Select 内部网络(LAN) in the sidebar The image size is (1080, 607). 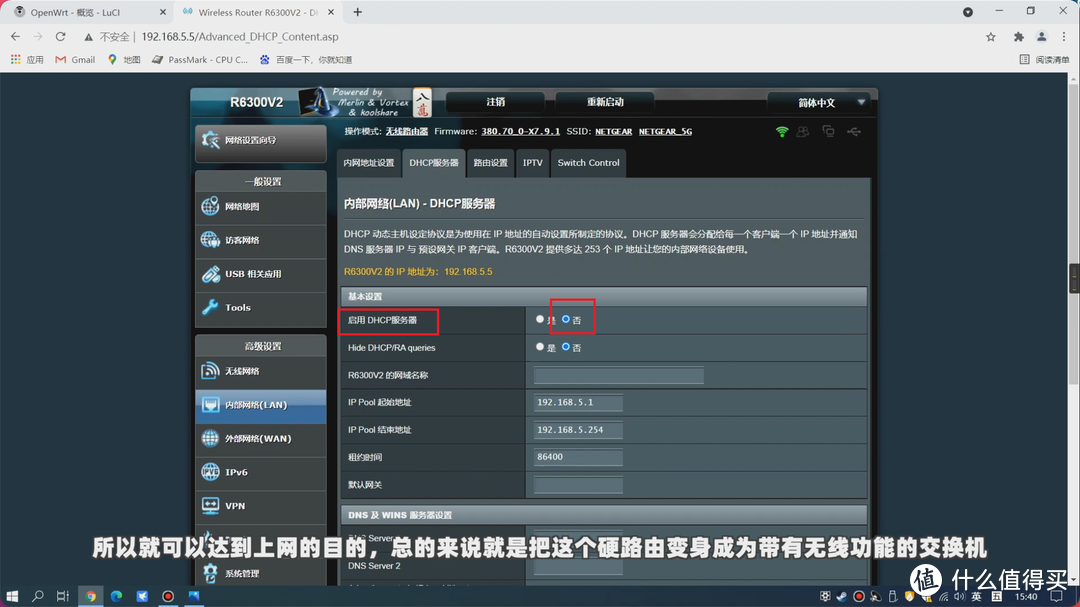tap(260, 405)
